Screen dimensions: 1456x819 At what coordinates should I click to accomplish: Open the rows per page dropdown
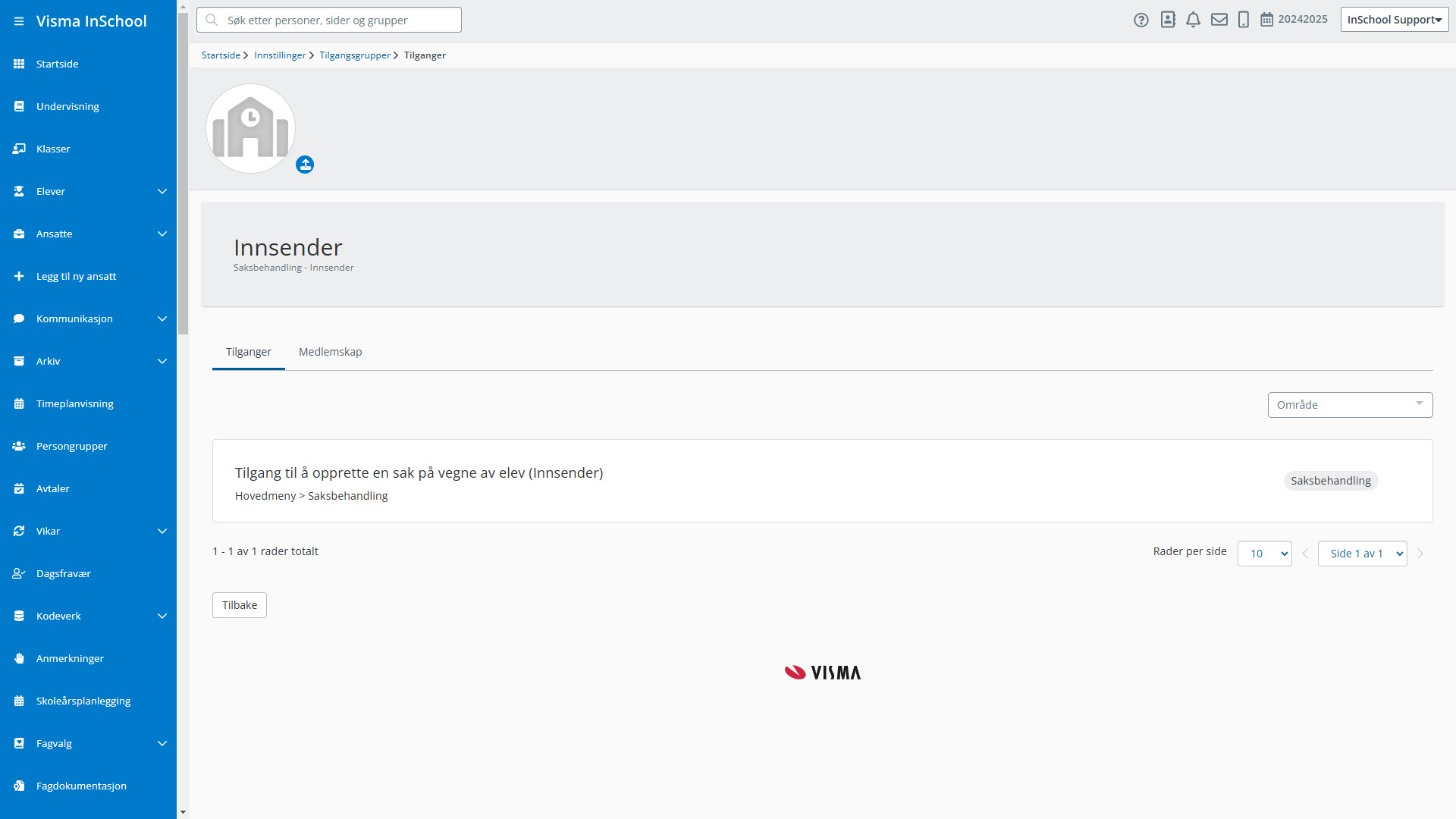(1263, 554)
